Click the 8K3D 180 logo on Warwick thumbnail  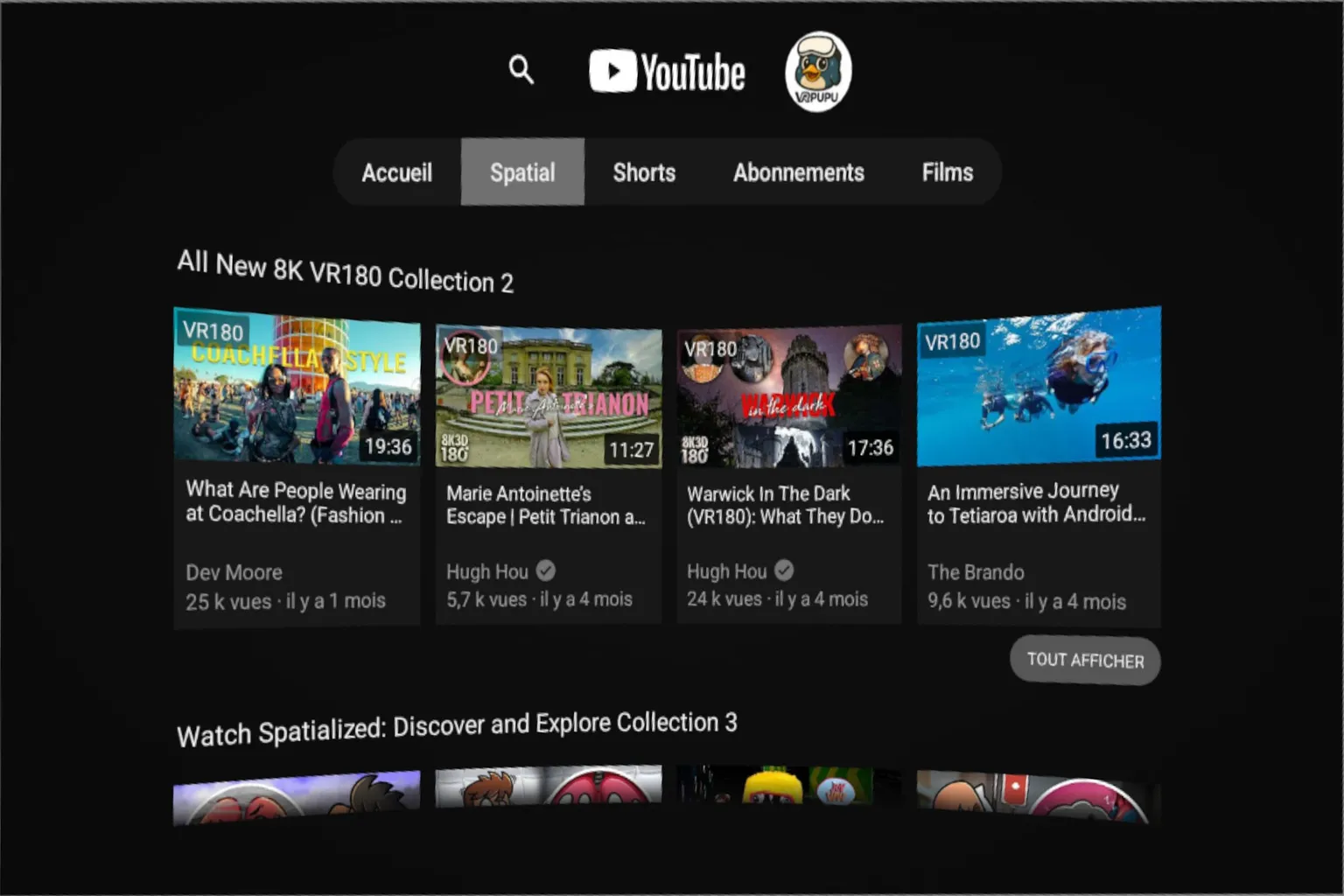point(695,449)
